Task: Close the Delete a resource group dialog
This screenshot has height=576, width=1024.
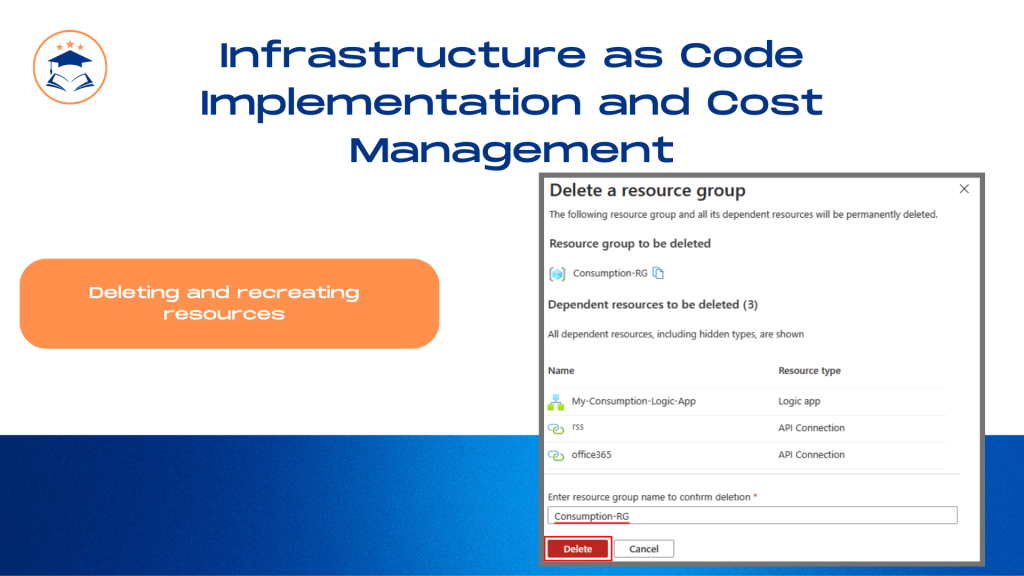Action: pos(964,189)
